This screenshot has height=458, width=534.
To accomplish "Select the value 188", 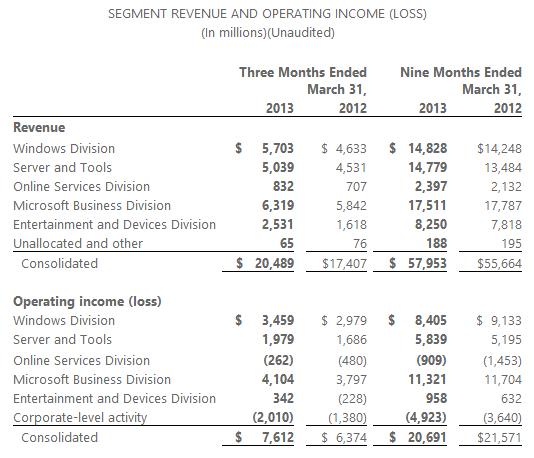I will point(437,243).
